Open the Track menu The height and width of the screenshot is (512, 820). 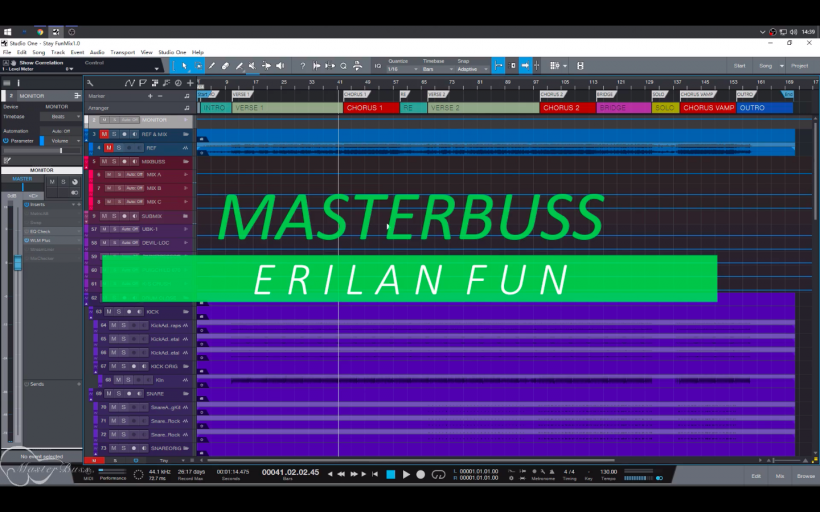[58, 52]
